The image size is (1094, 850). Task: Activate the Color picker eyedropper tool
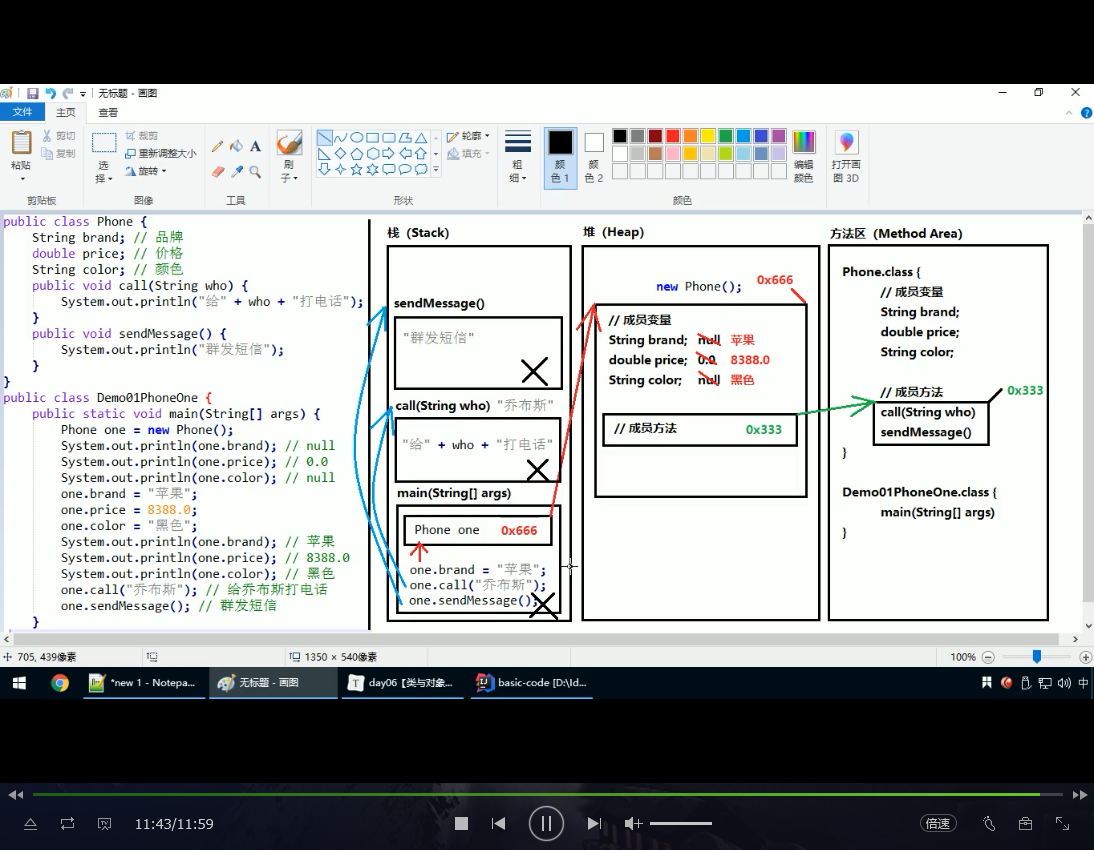click(x=237, y=172)
